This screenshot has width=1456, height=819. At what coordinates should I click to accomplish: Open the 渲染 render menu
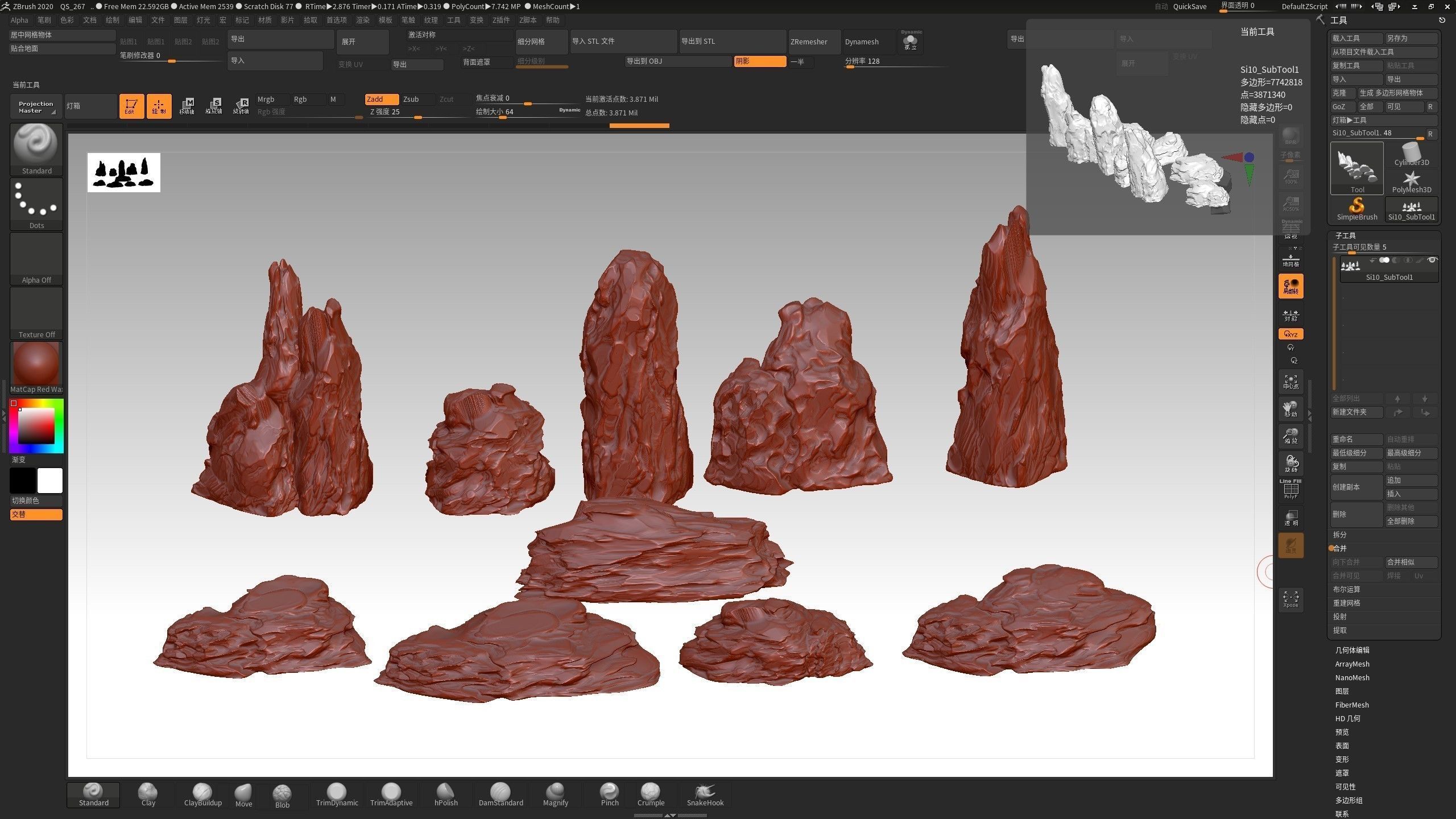coord(362,20)
